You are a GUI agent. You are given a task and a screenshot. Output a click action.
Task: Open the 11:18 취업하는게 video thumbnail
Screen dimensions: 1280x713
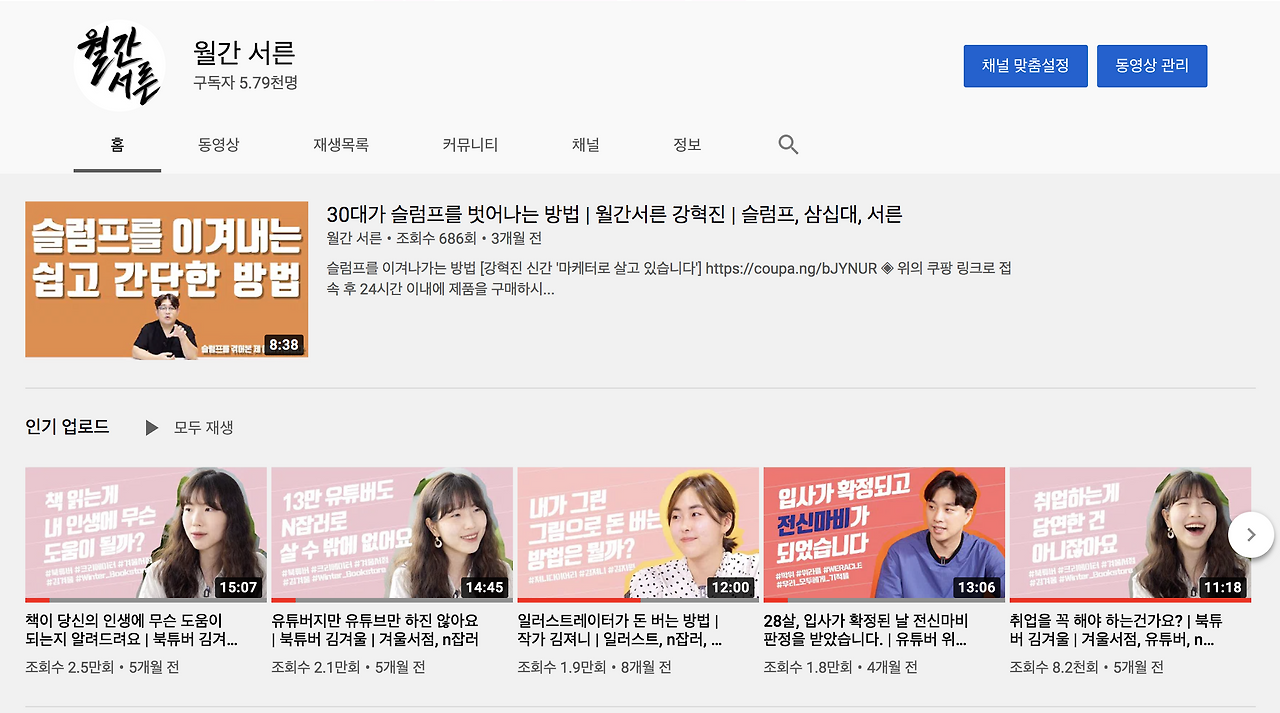click(1130, 535)
